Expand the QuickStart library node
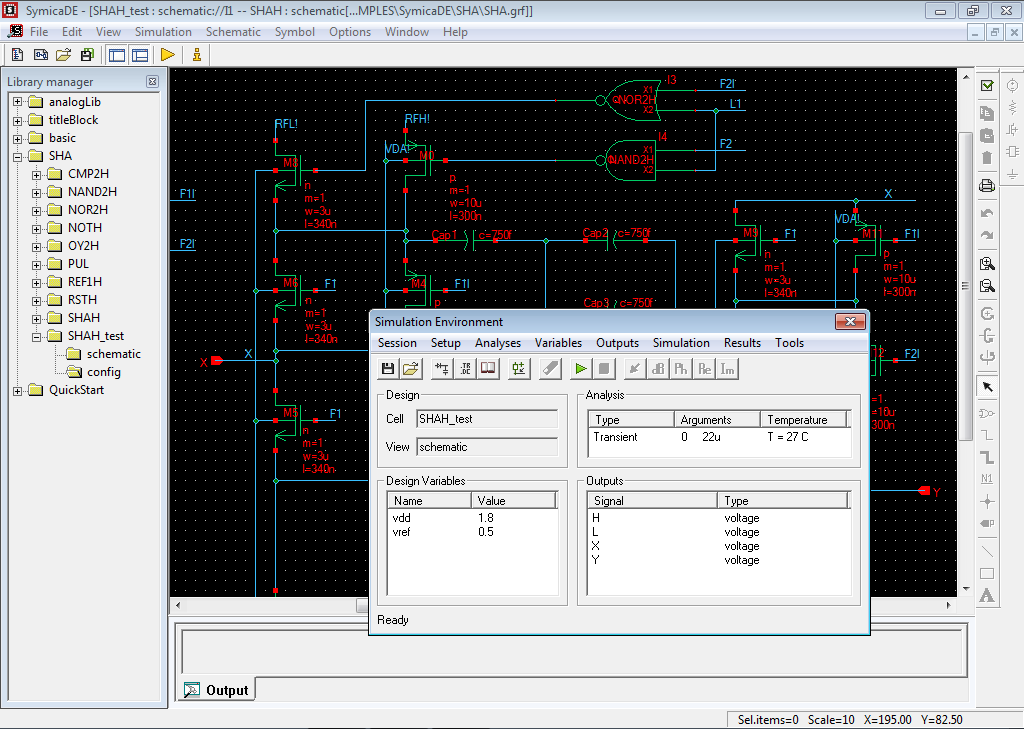Image resolution: width=1024 pixels, height=729 pixels. click(18, 390)
